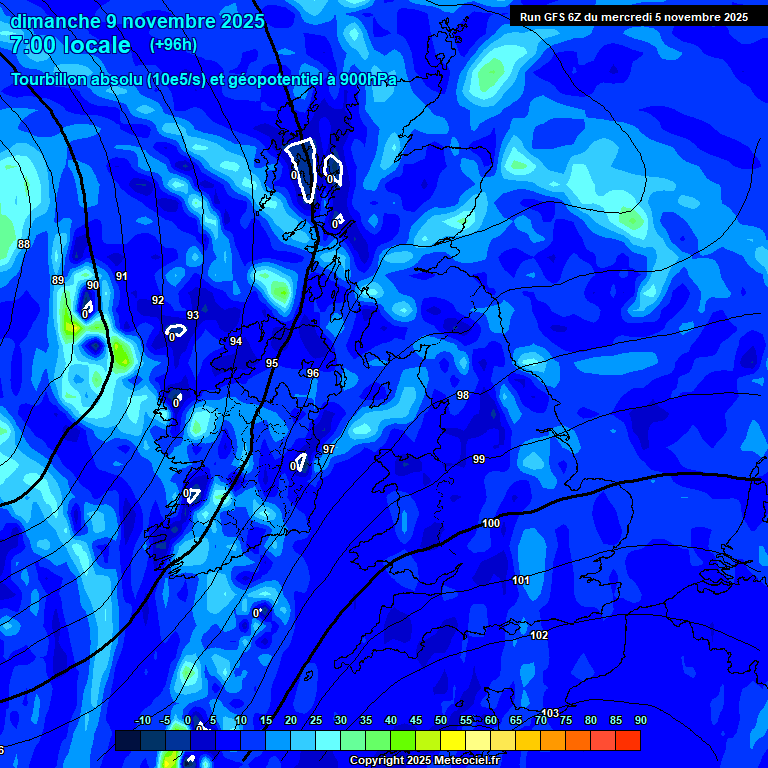This screenshot has height=768, width=768.
Task: Click the largest white-outlined zero vorticity contour
Action: pos(302,166)
